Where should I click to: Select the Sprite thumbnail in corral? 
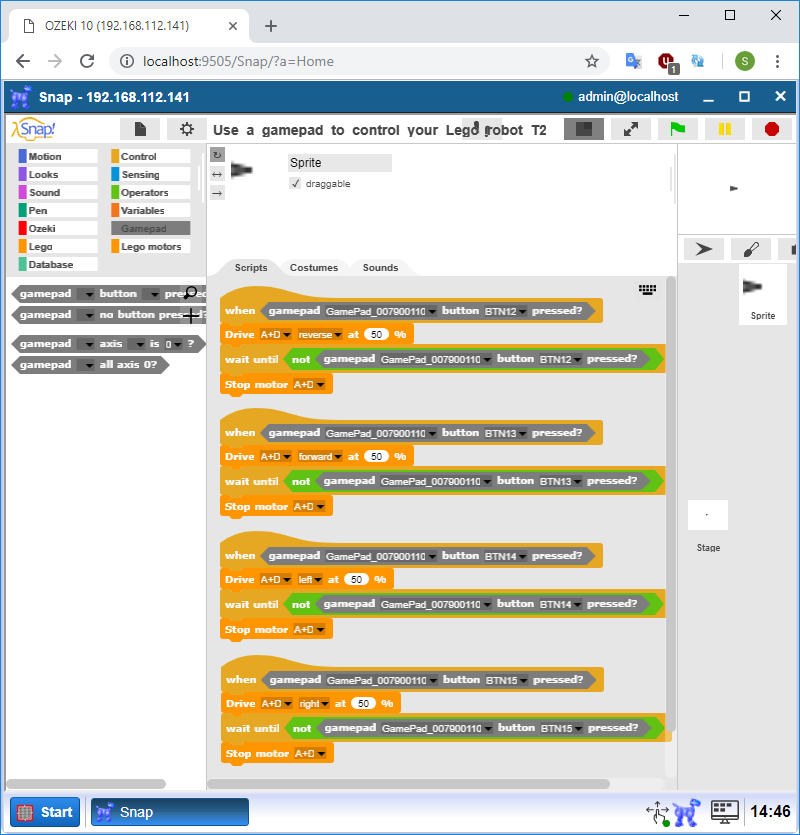point(763,294)
